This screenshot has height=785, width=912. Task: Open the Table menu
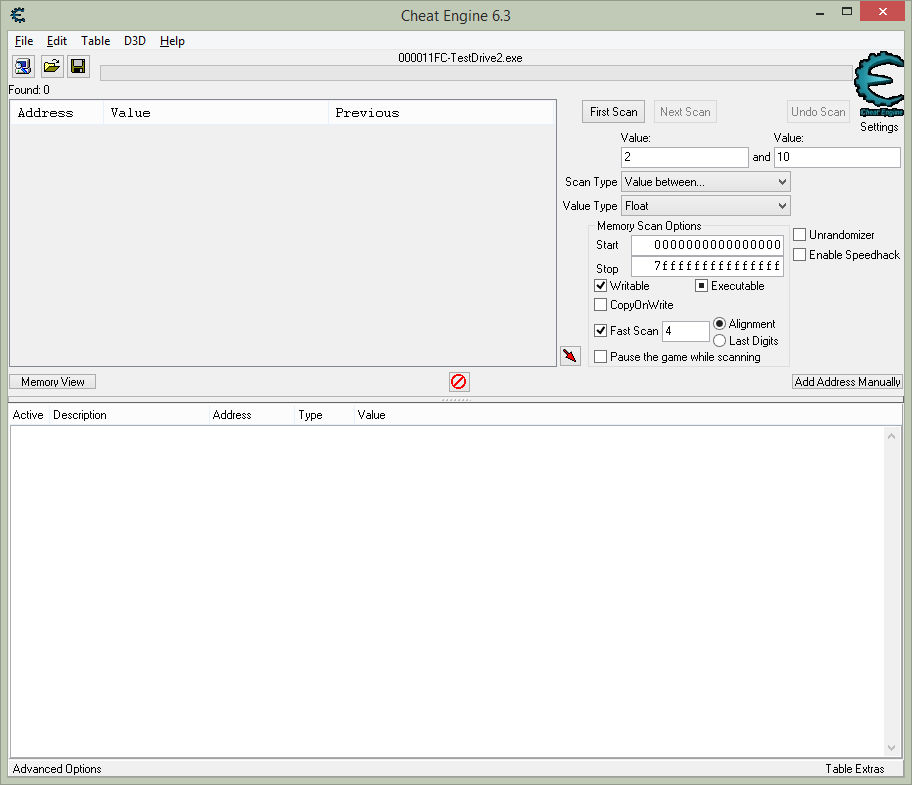95,41
